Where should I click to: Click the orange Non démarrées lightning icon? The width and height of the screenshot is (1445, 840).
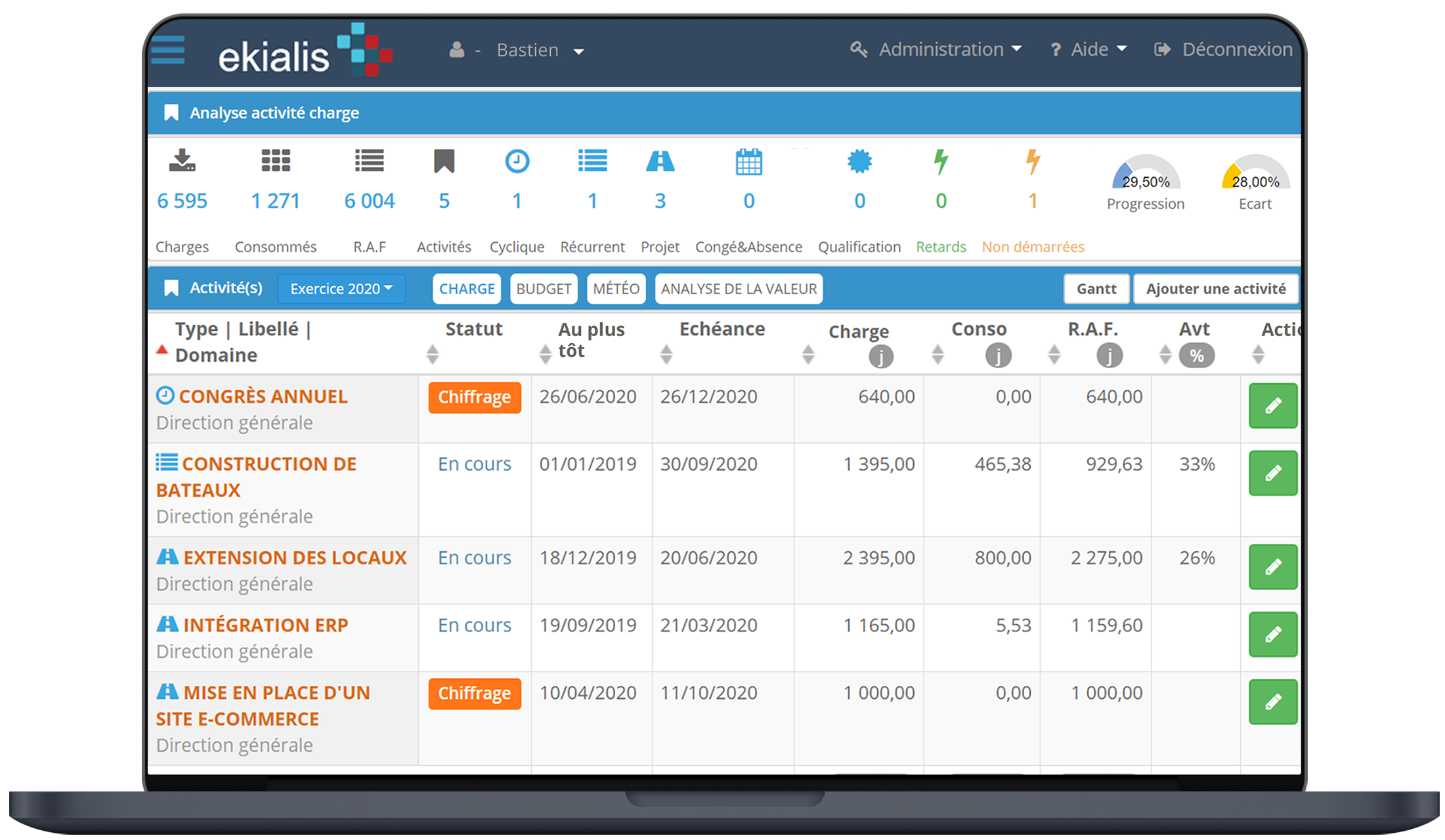coord(1033,161)
